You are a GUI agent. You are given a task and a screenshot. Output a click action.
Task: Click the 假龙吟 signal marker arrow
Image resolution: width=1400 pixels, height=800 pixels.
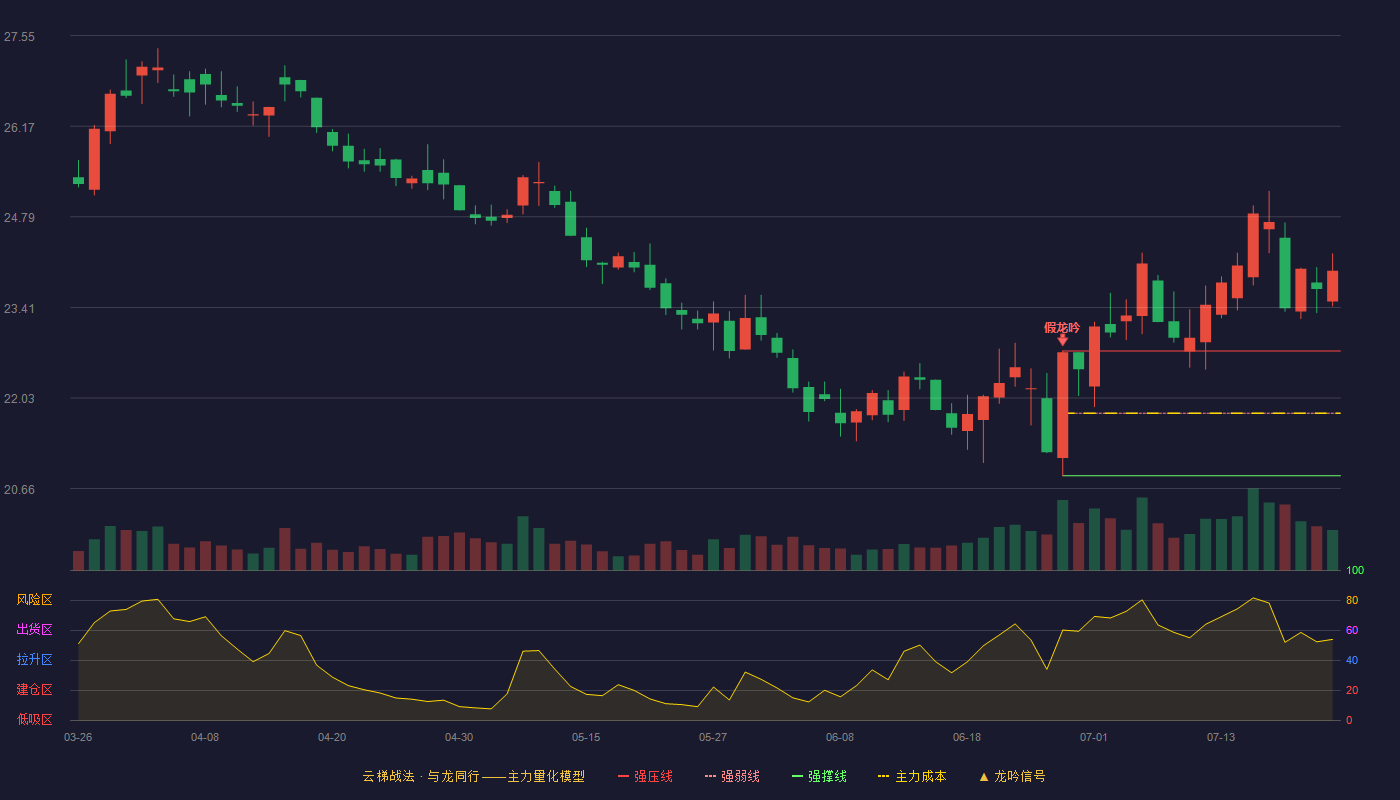click(1062, 341)
